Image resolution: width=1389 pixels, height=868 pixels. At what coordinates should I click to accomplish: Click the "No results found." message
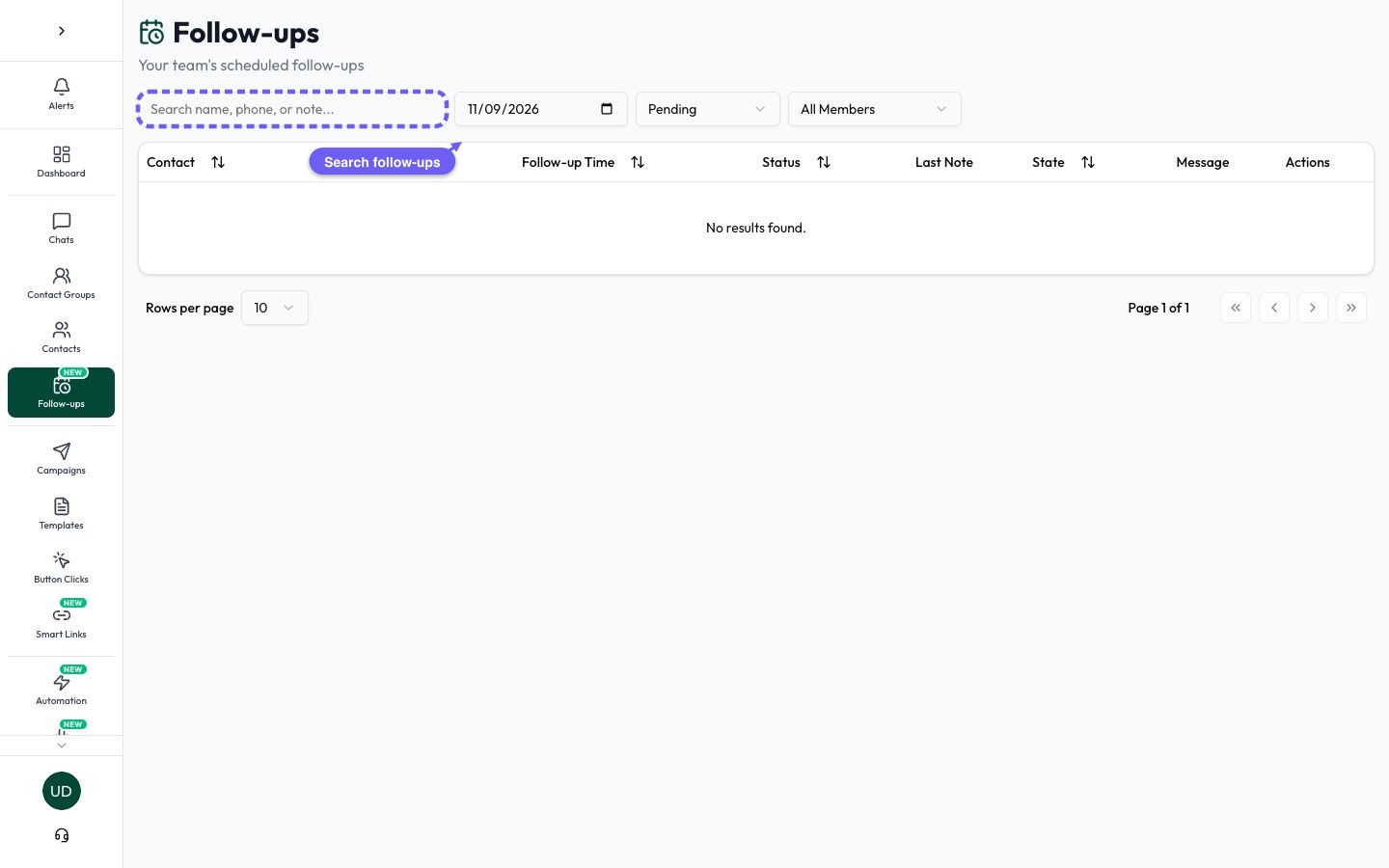tap(755, 228)
